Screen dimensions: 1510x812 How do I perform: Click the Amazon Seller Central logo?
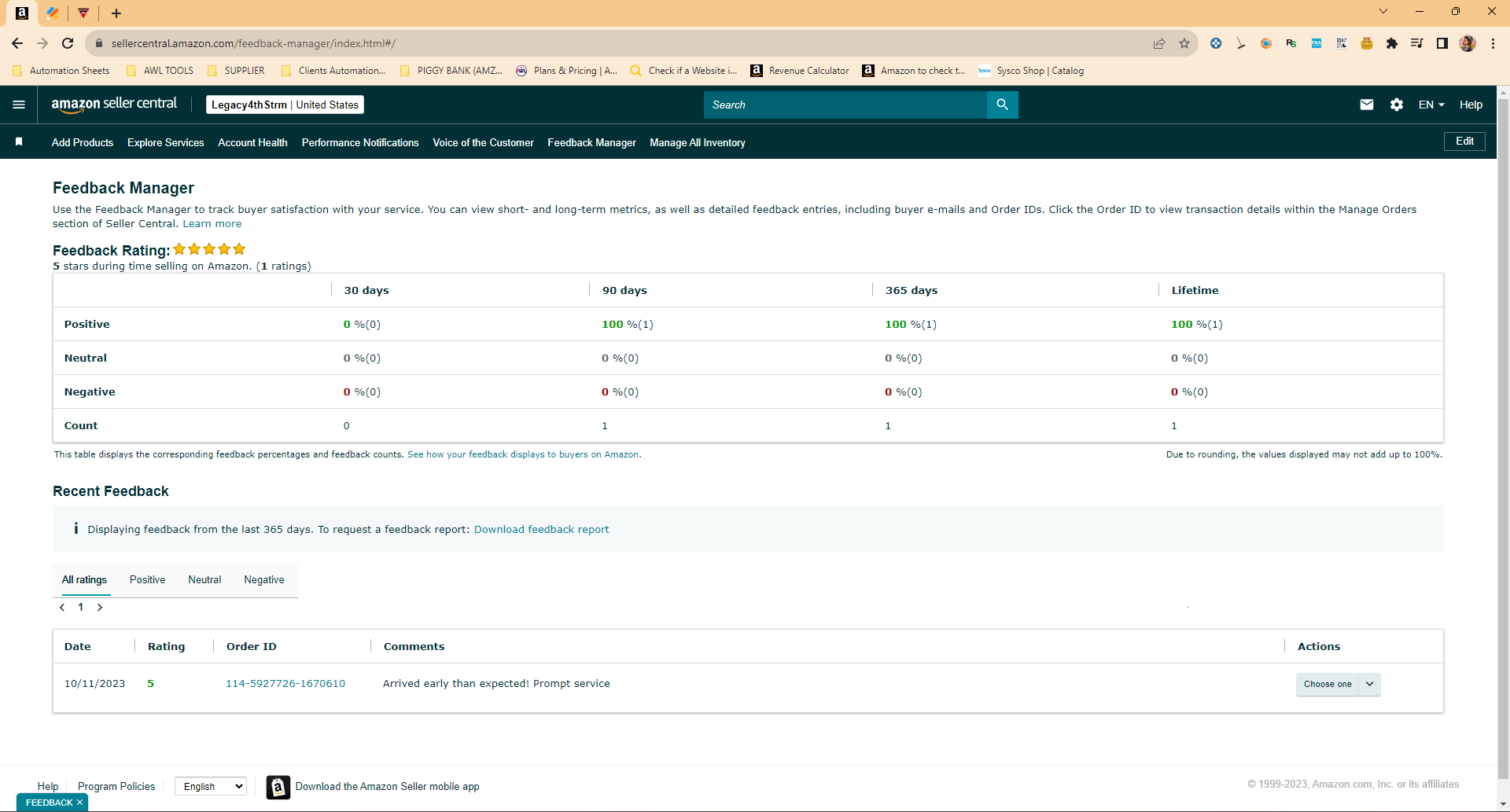114,105
